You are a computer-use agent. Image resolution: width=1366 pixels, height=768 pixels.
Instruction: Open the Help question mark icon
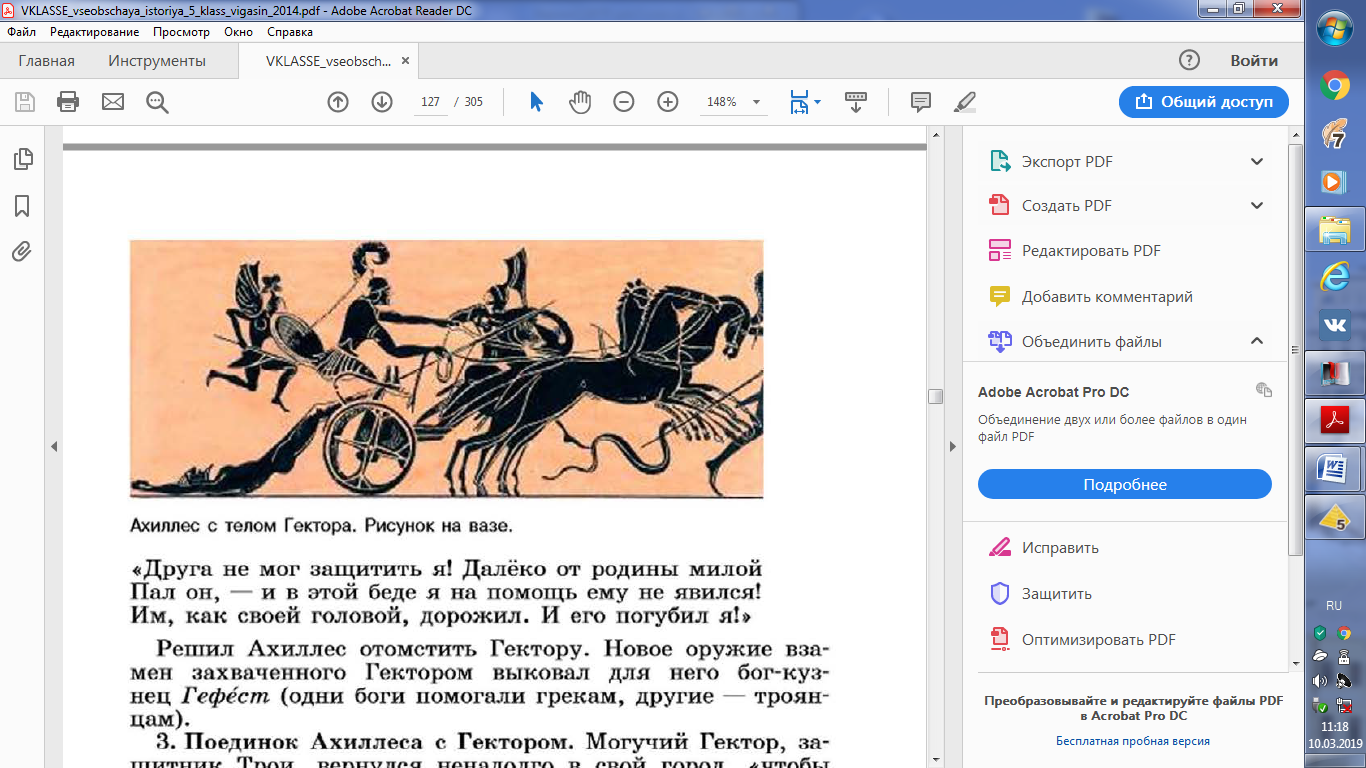[x=1189, y=60]
